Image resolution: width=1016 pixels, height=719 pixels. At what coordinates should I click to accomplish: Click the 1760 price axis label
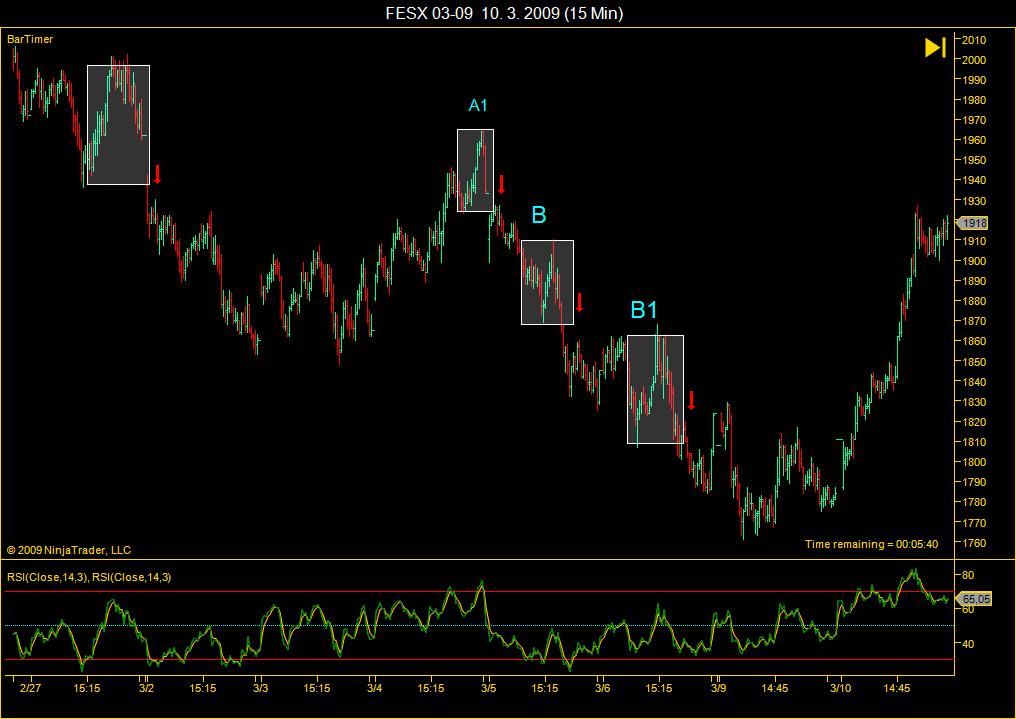pos(974,543)
